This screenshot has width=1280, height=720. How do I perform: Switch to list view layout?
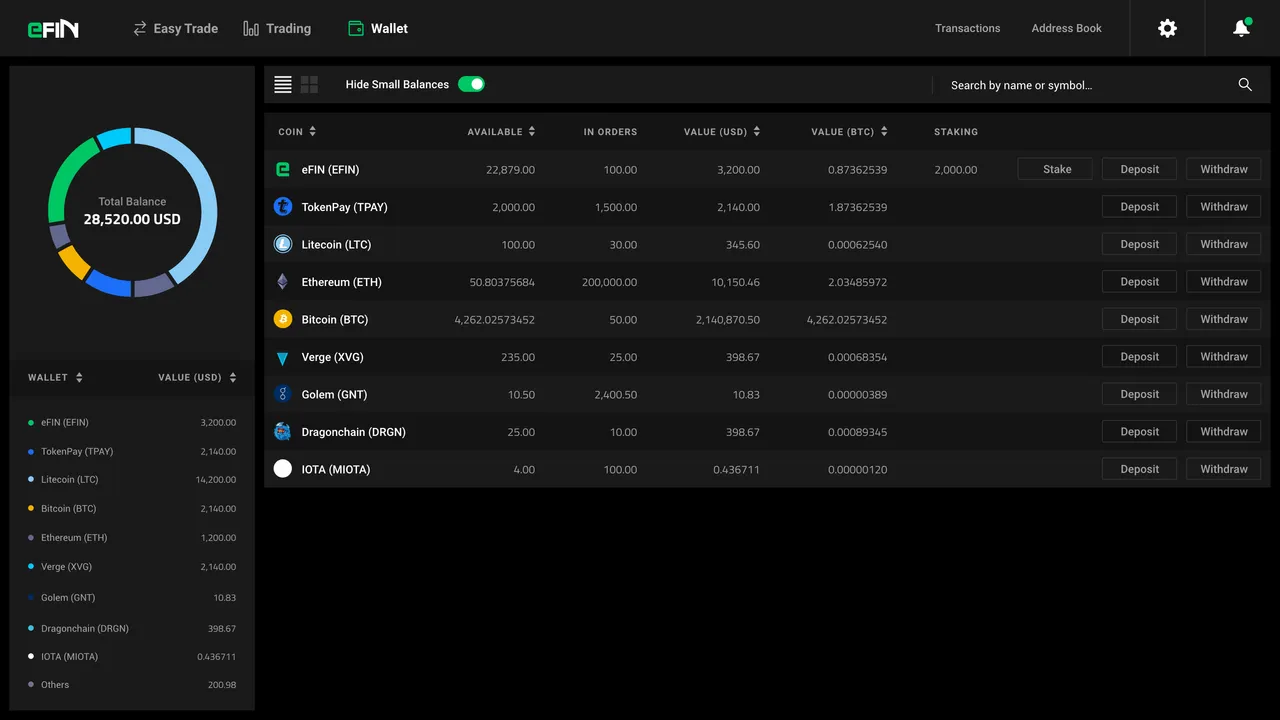pyautogui.click(x=283, y=85)
